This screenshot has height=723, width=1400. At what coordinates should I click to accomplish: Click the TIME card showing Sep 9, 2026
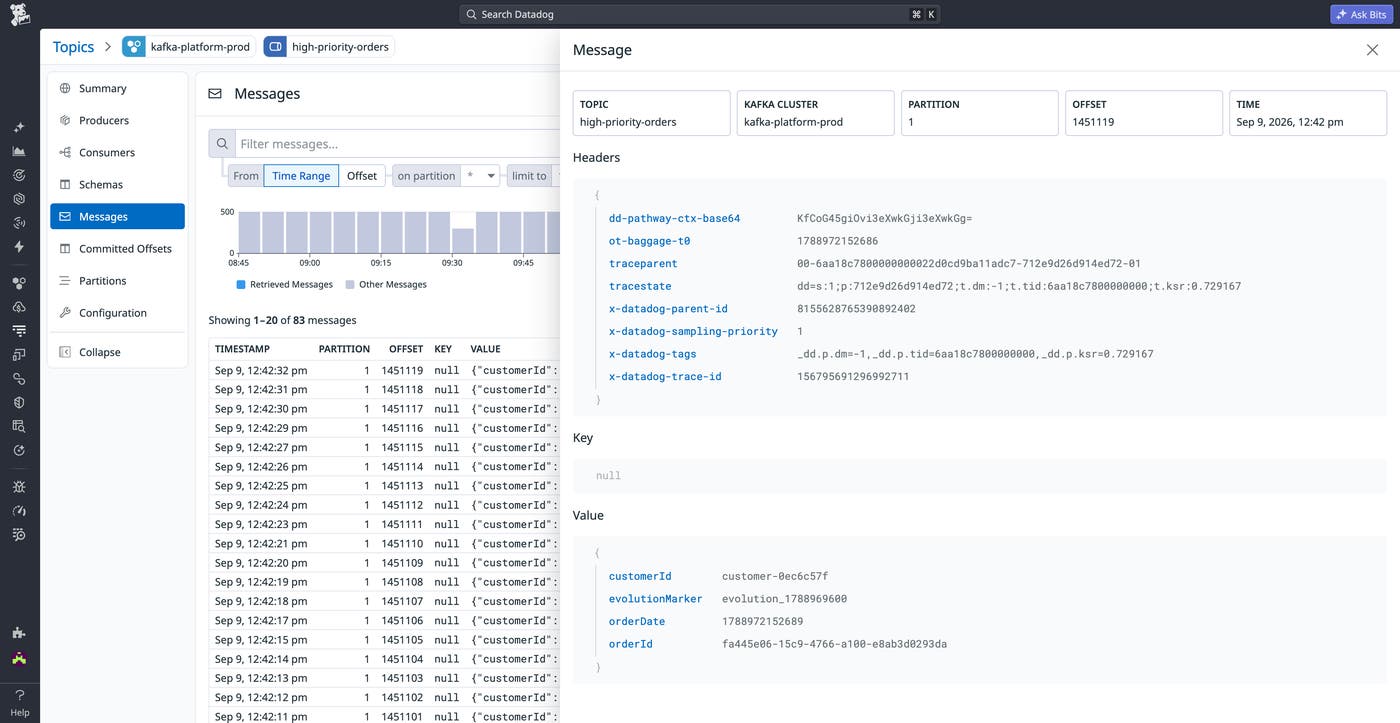[1308, 113]
